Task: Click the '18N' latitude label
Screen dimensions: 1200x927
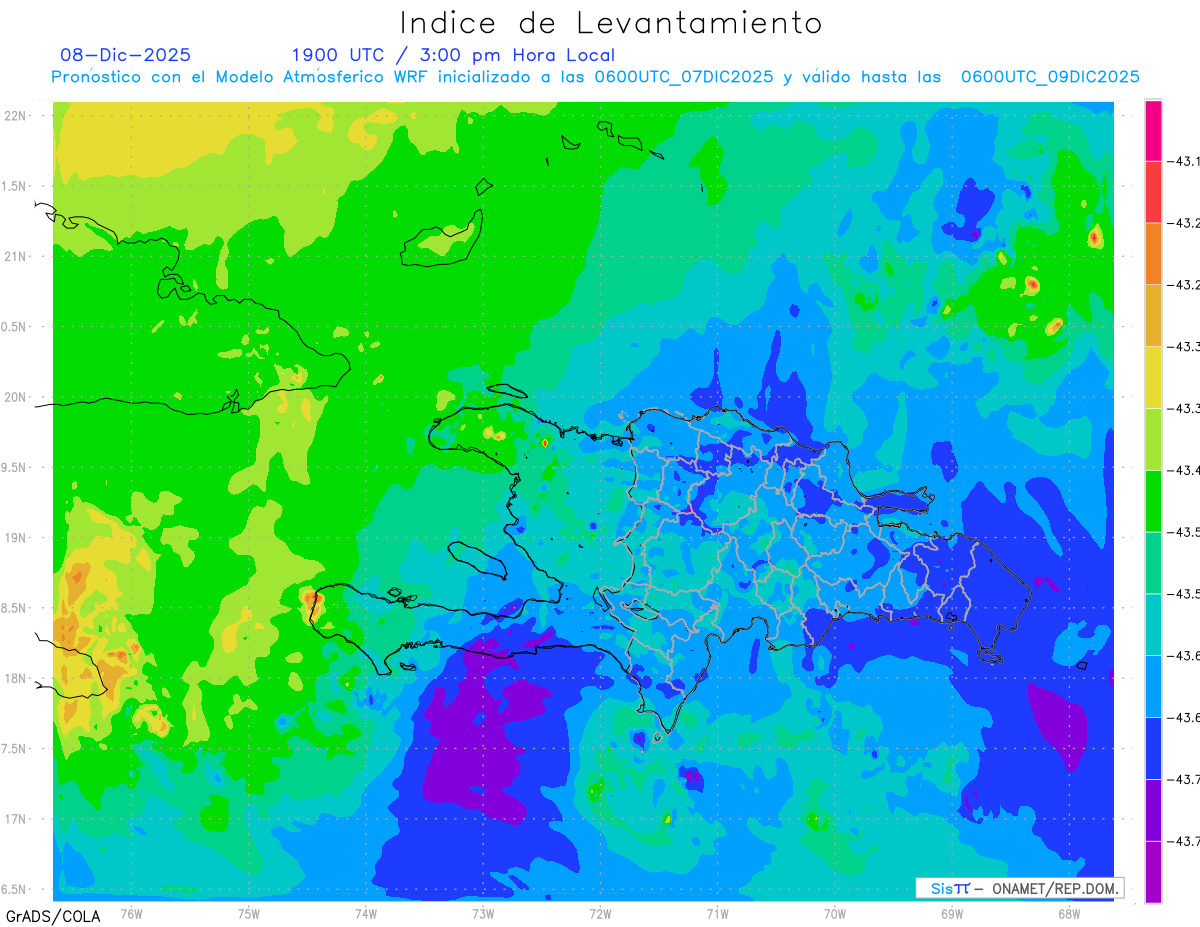Action: point(15,679)
